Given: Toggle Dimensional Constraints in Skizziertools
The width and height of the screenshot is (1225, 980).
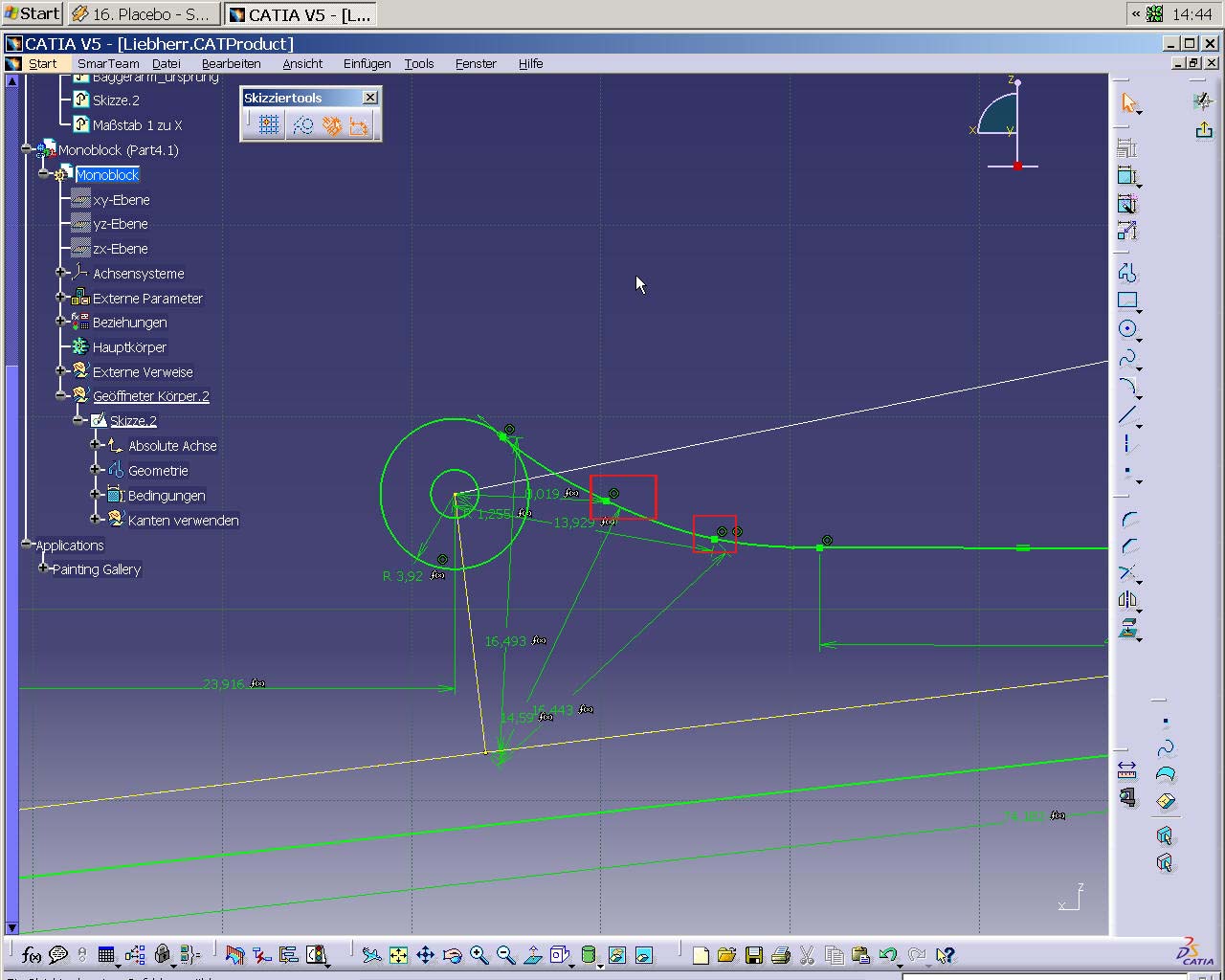Looking at the screenshot, I should (x=359, y=124).
